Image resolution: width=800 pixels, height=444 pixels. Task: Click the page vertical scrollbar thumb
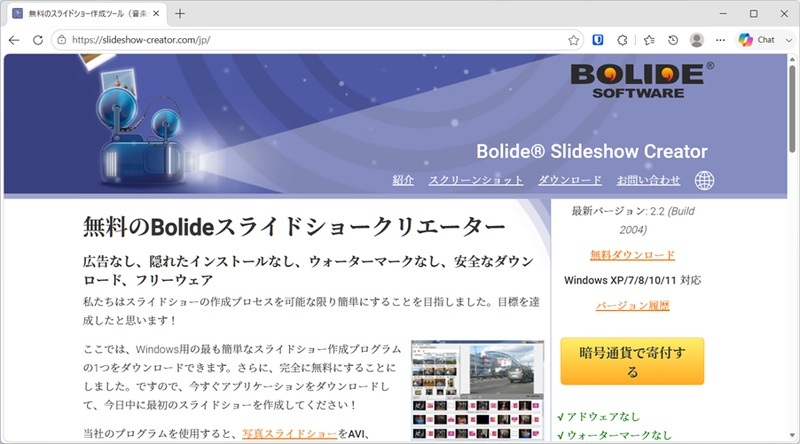[792, 109]
